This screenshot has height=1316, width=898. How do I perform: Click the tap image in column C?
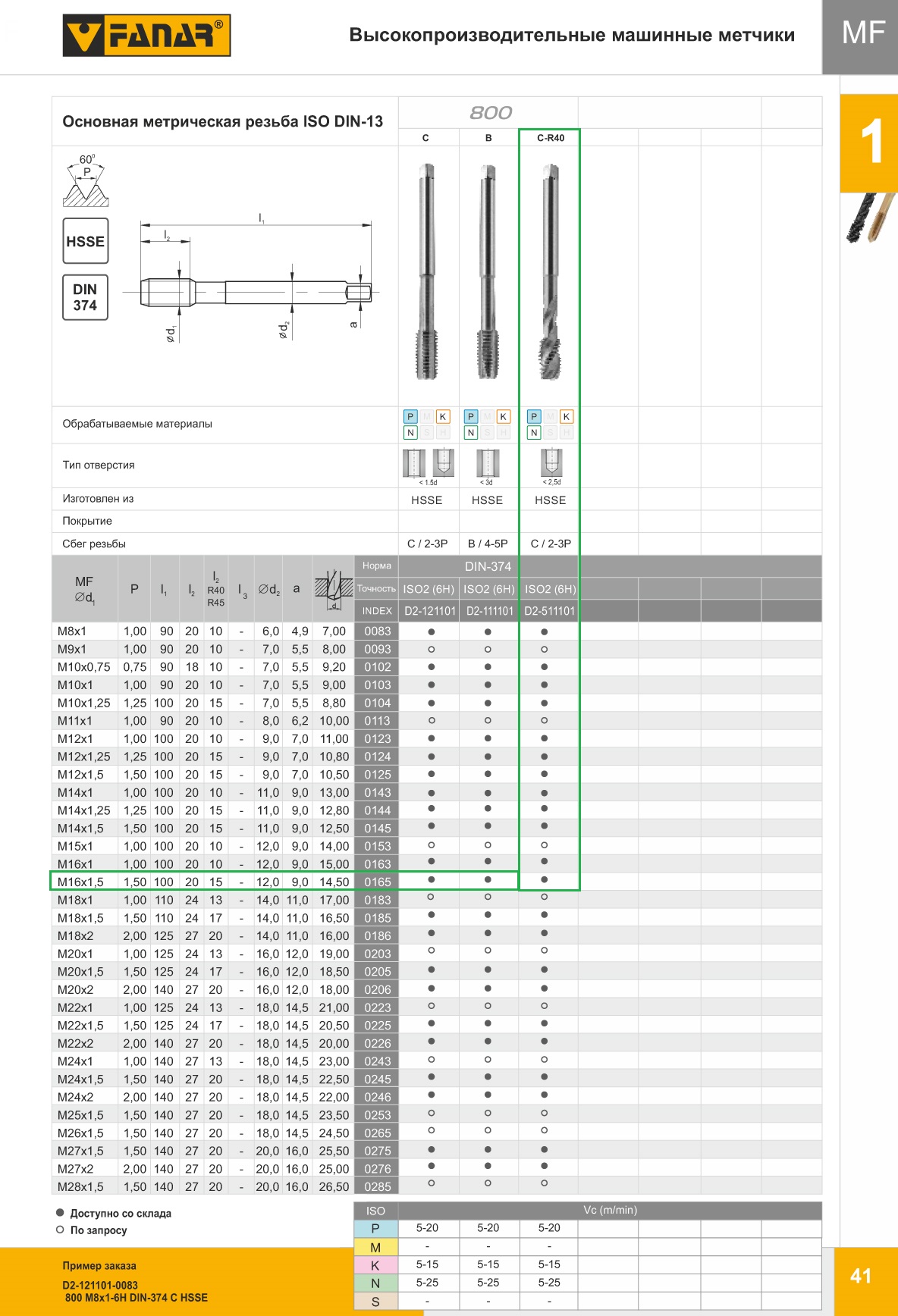[428, 271]
